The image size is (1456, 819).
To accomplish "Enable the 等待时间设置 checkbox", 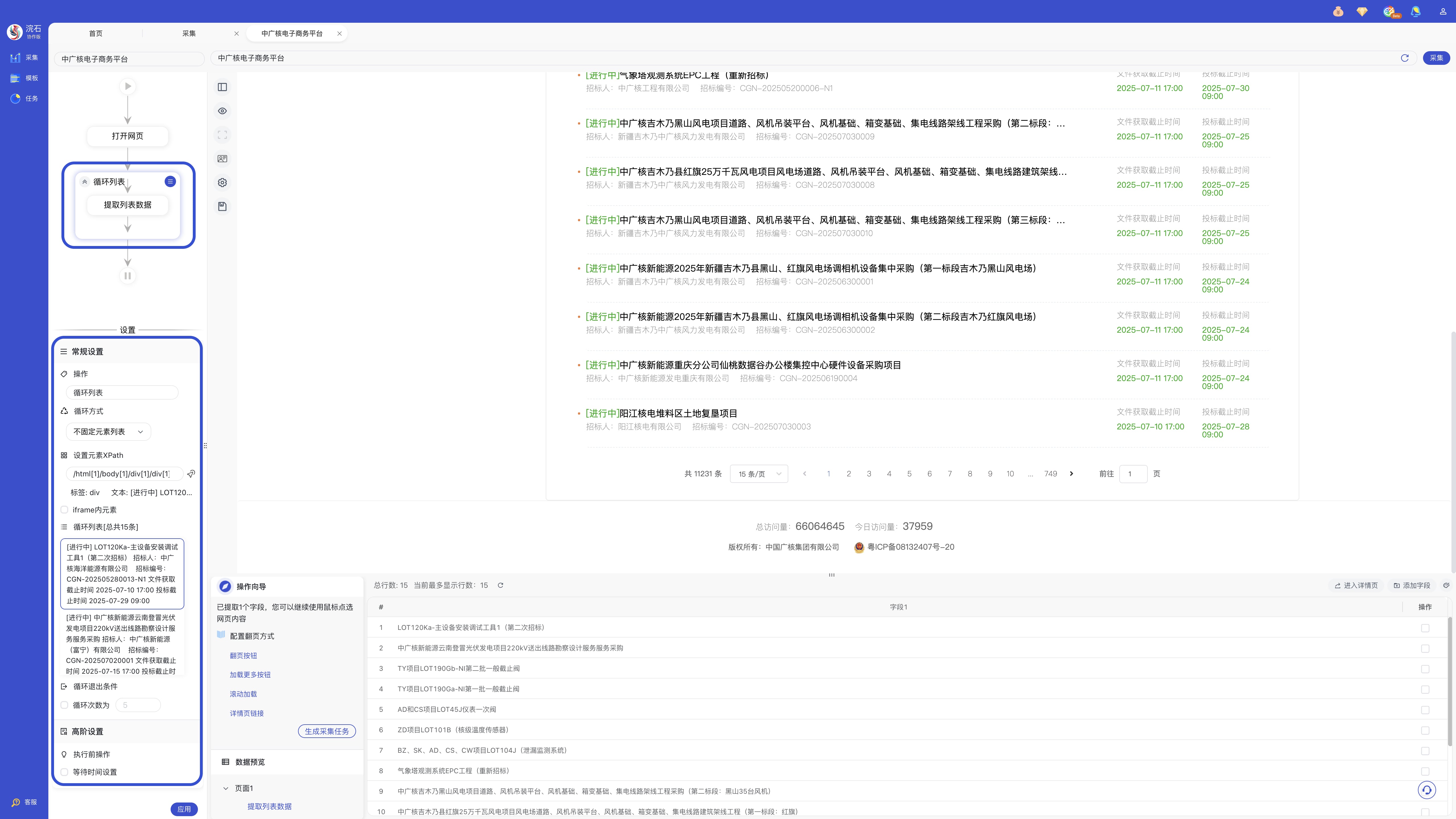I will coord(65,772).
